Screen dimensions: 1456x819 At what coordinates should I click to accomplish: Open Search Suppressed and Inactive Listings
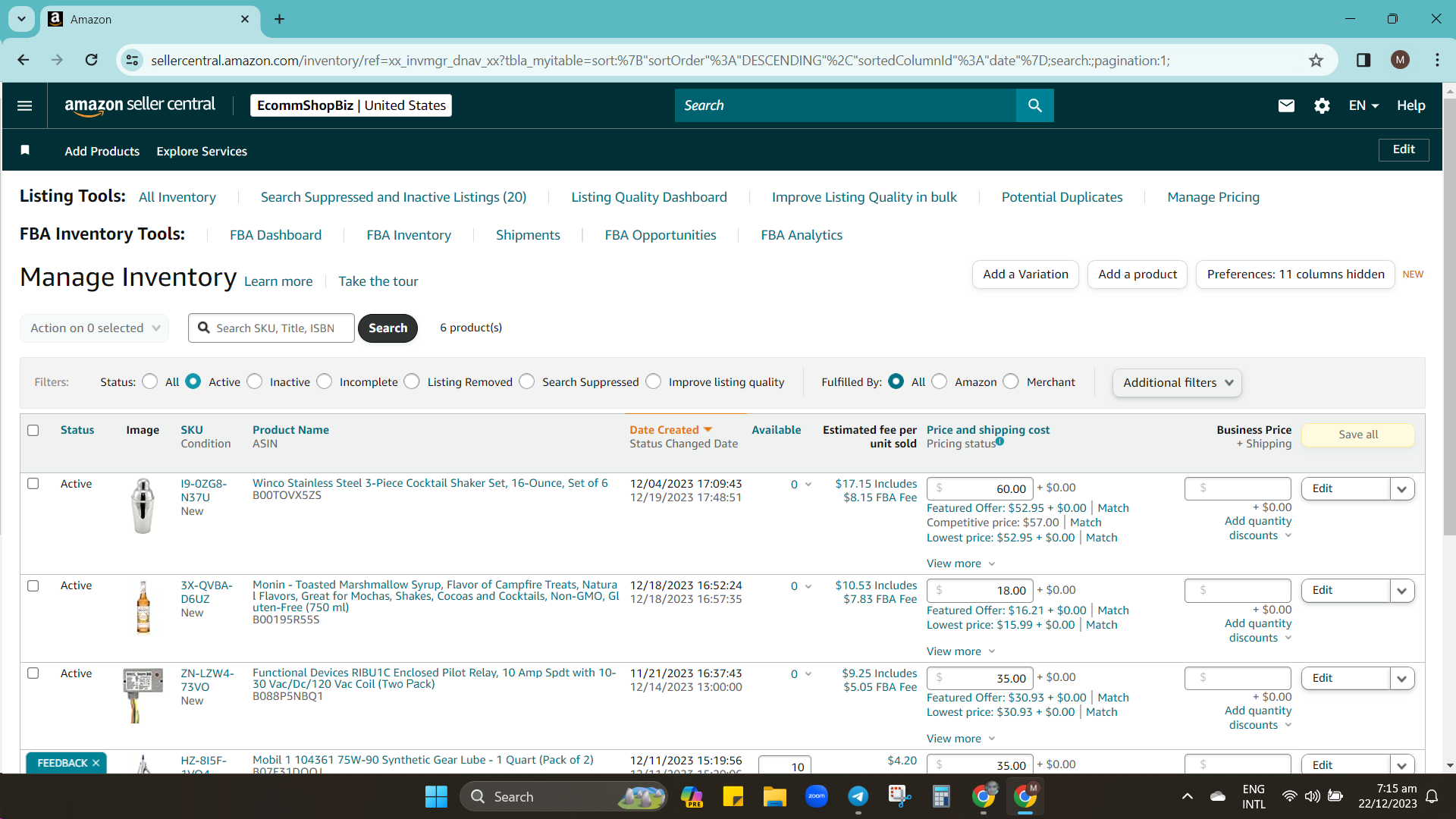394,197
